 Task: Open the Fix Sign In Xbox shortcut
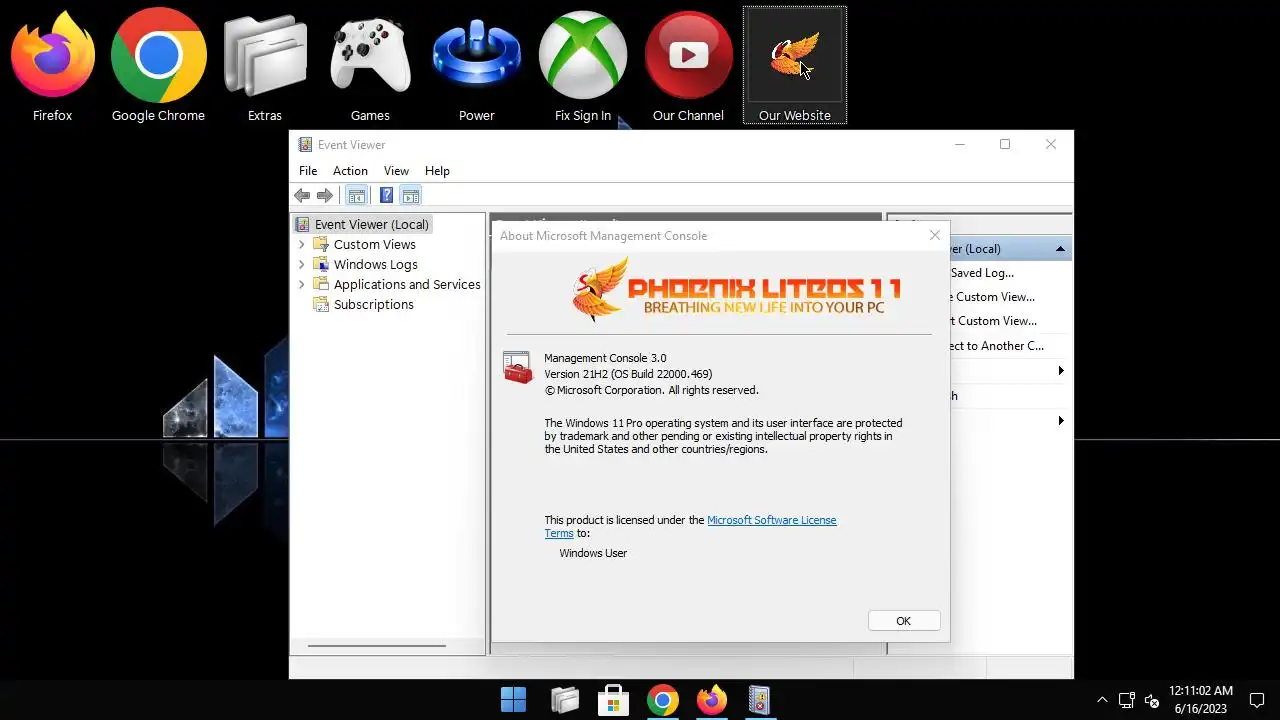583,65
